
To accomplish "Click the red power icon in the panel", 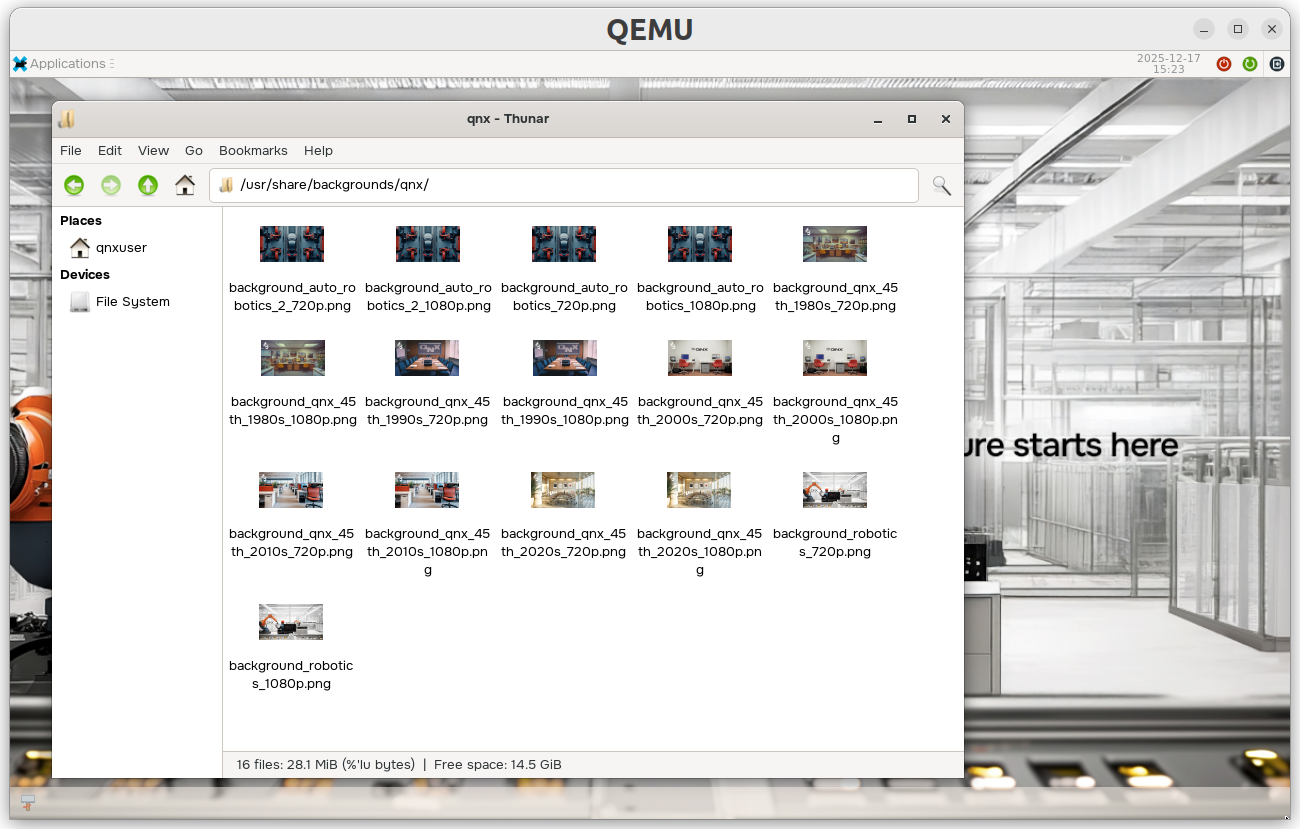I will pos(1224,64).
